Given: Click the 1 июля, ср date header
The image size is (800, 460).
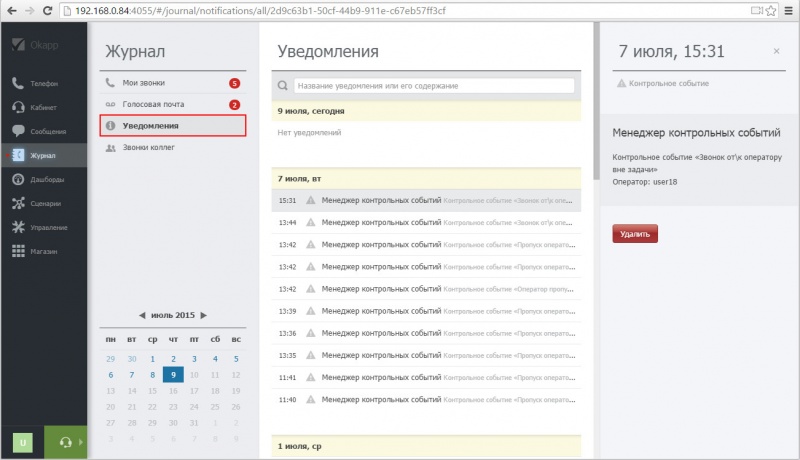Looking at the screenshot, I should pos(426,446).
